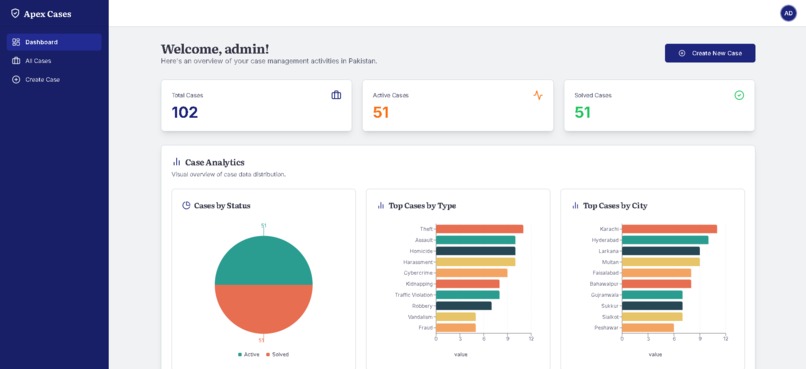Click the Homicide bar in Cases by Type
This screenshot has height=369, width=806.
(x=475, y=251)
